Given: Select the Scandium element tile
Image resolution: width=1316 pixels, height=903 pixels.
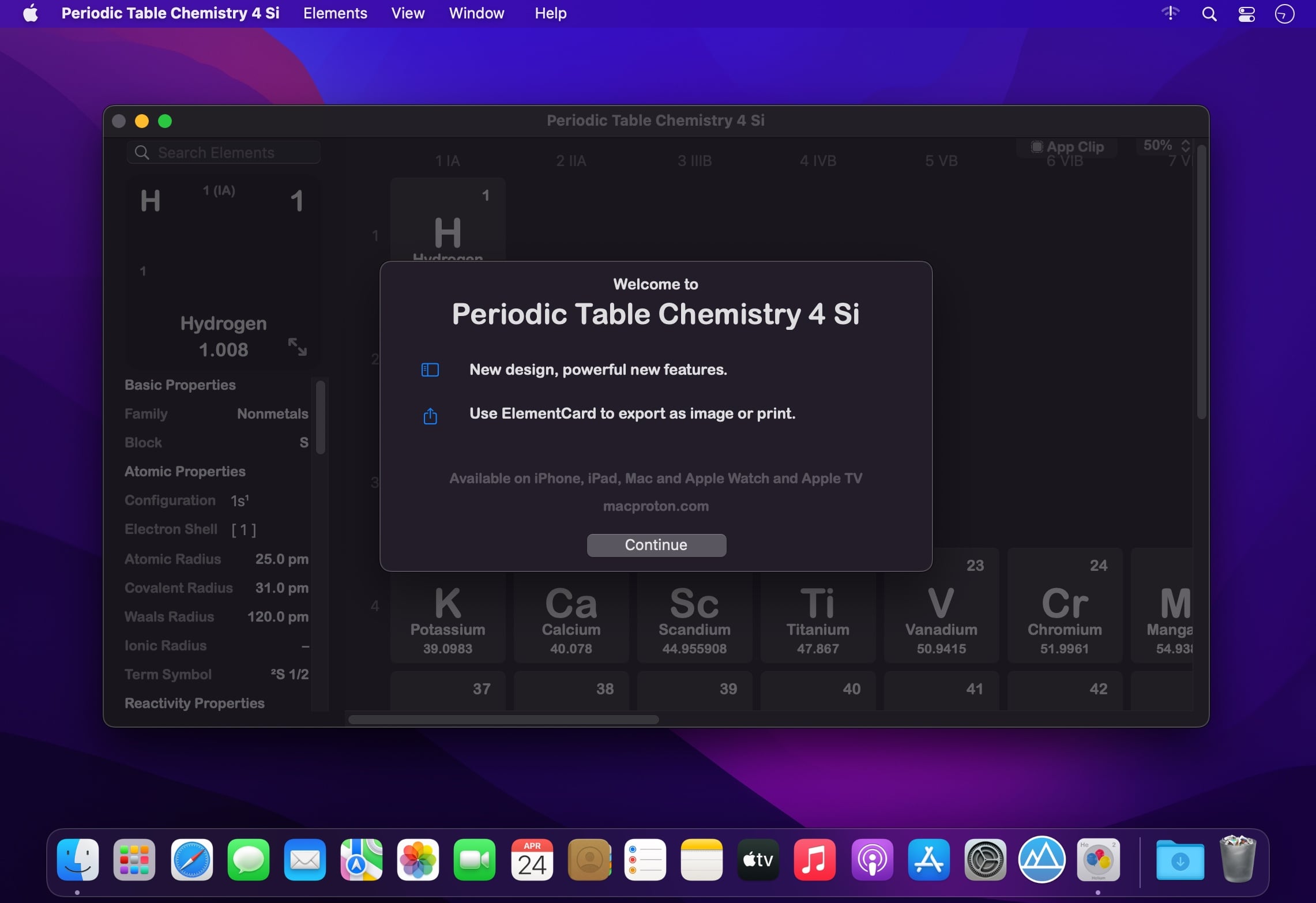Looking at the screenshot, I should tap(695, 617).
